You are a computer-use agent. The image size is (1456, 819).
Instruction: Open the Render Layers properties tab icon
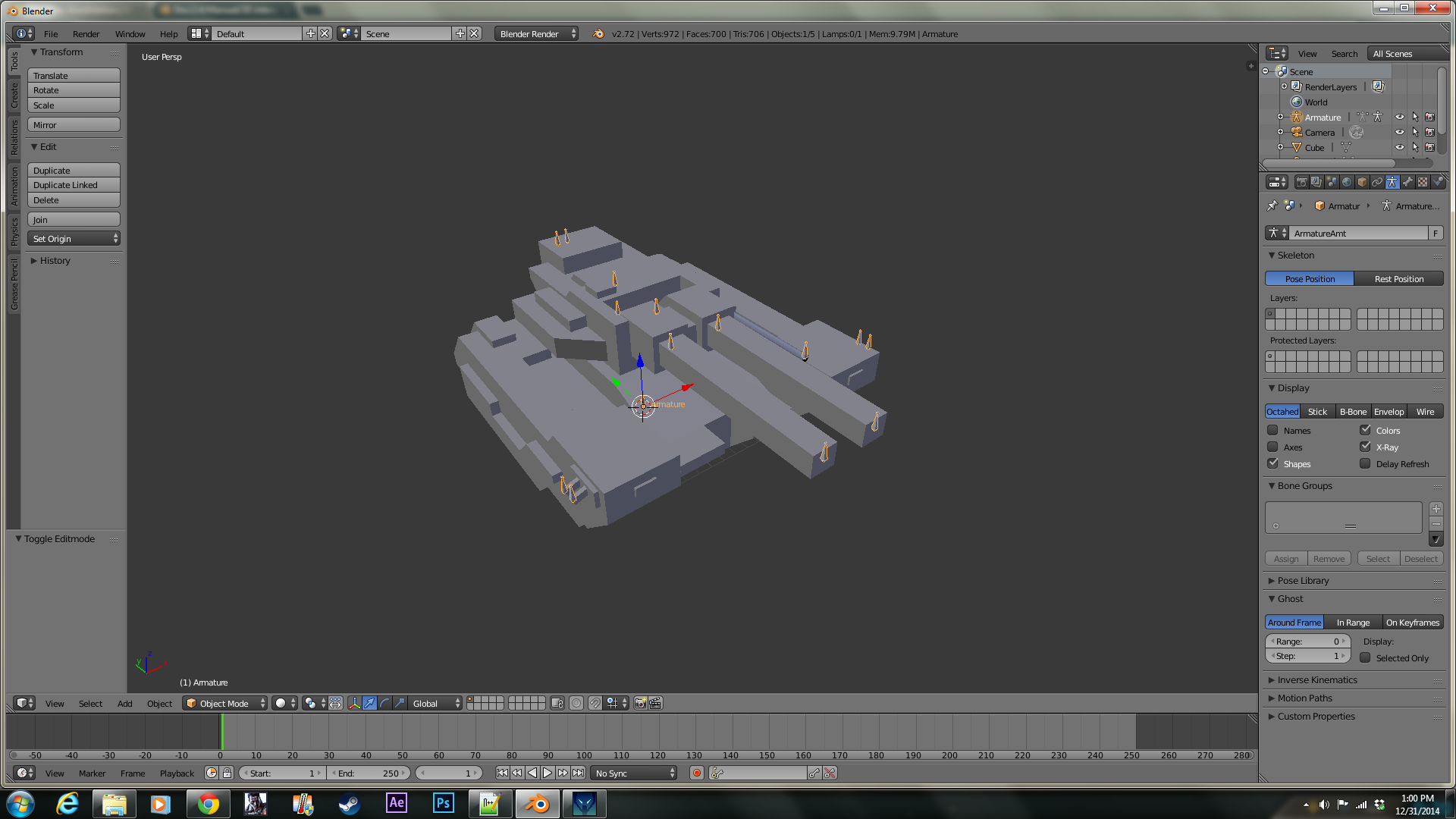point(1316,182)
